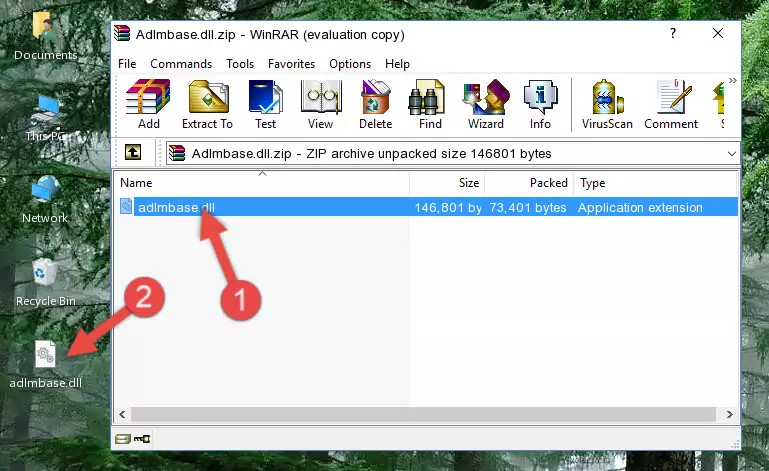Click the Add toolbar icon
Viewport: 769px width, 471px height.
pos(148,104)
